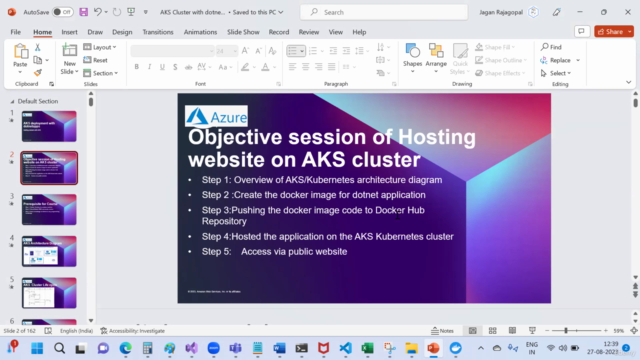
Task: Click the Search box
Action: [384, 12]
